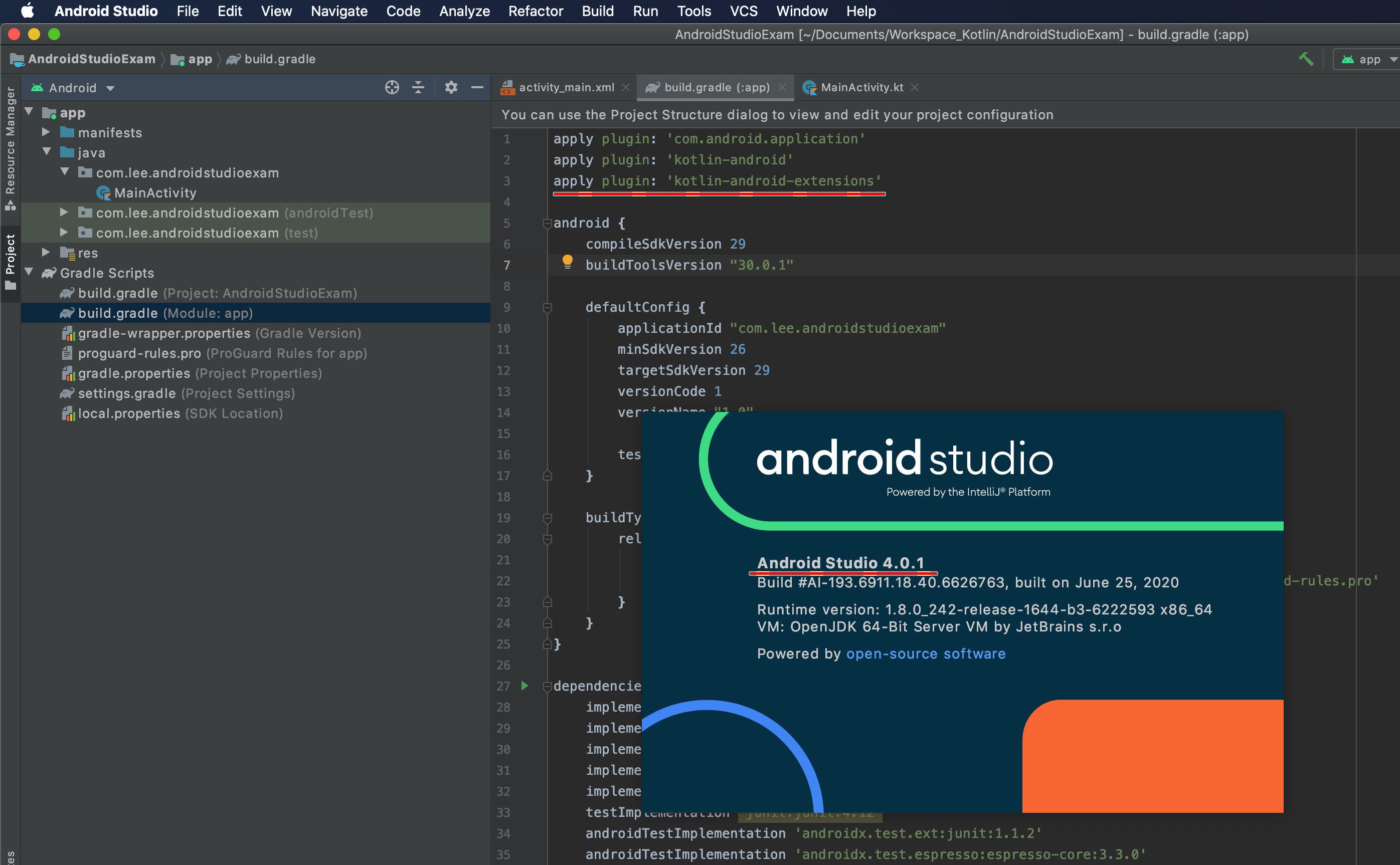Close the activity_main.xml tab
The width and height of the screenshot is (1400, 865).
tap(626, 88)
